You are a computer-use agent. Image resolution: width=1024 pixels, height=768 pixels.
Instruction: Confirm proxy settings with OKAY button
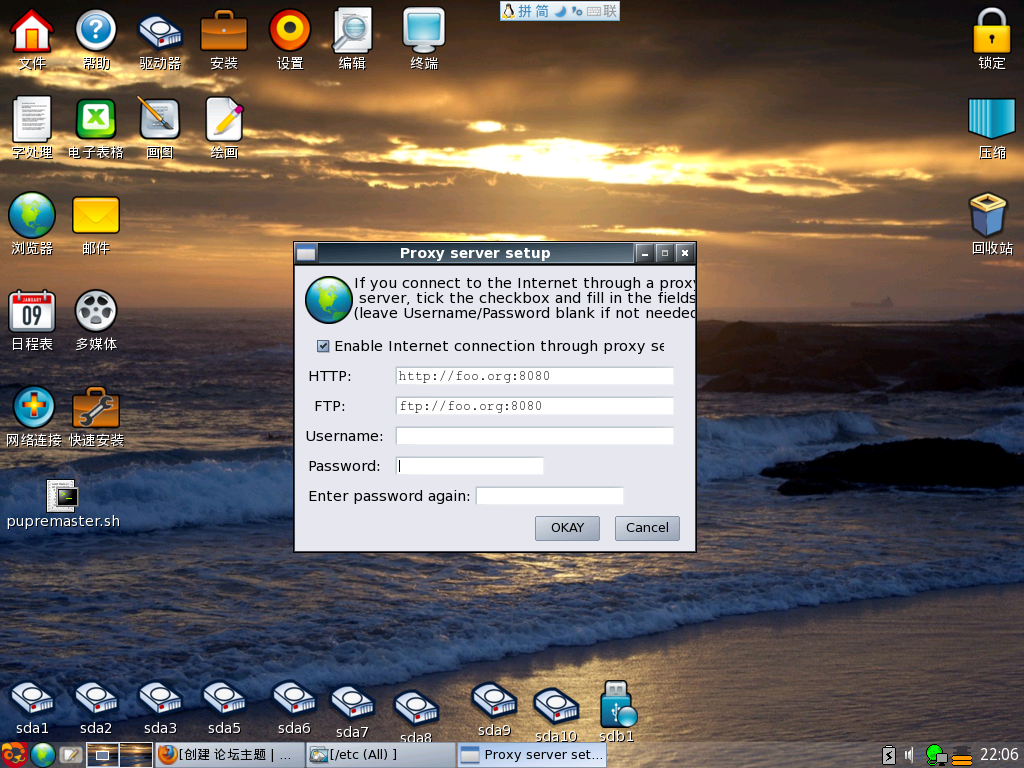567,528
